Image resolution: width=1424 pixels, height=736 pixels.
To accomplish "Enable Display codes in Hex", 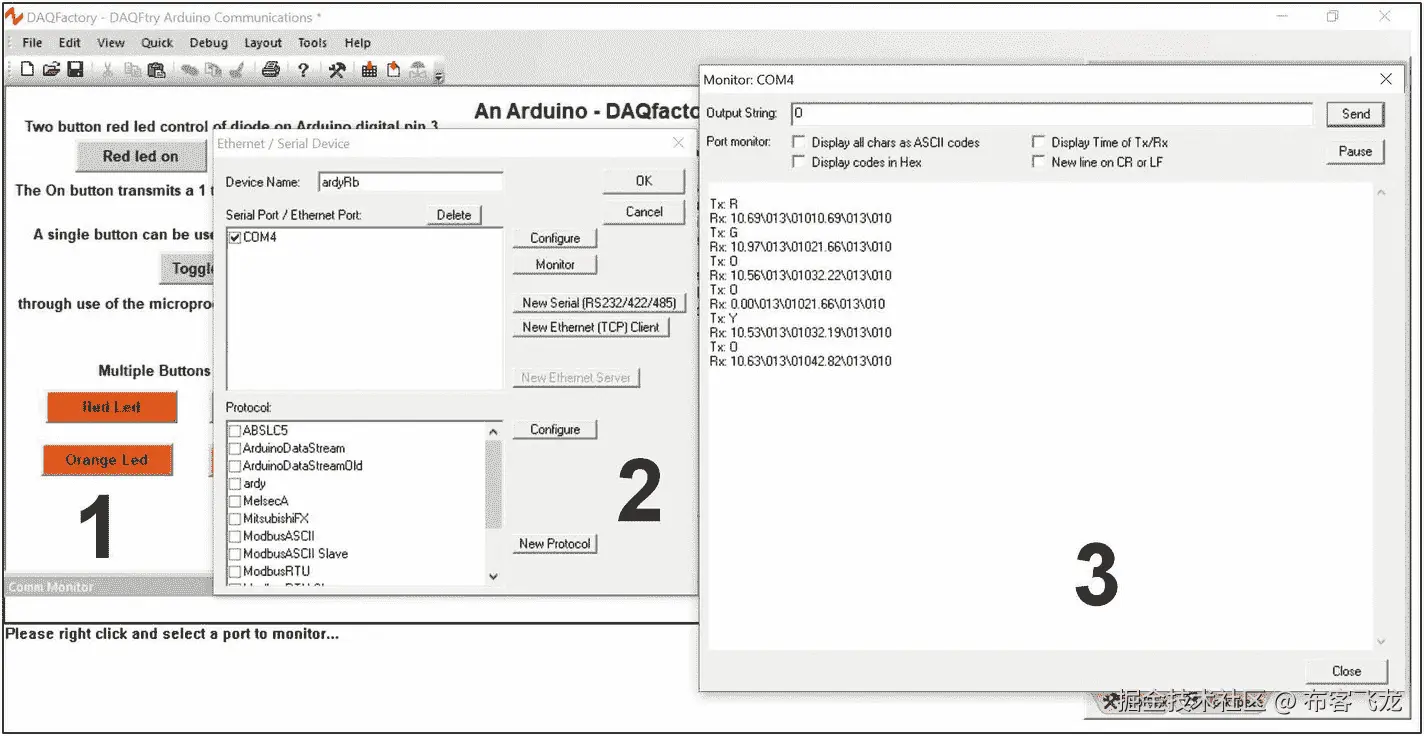I will (799, 162).
